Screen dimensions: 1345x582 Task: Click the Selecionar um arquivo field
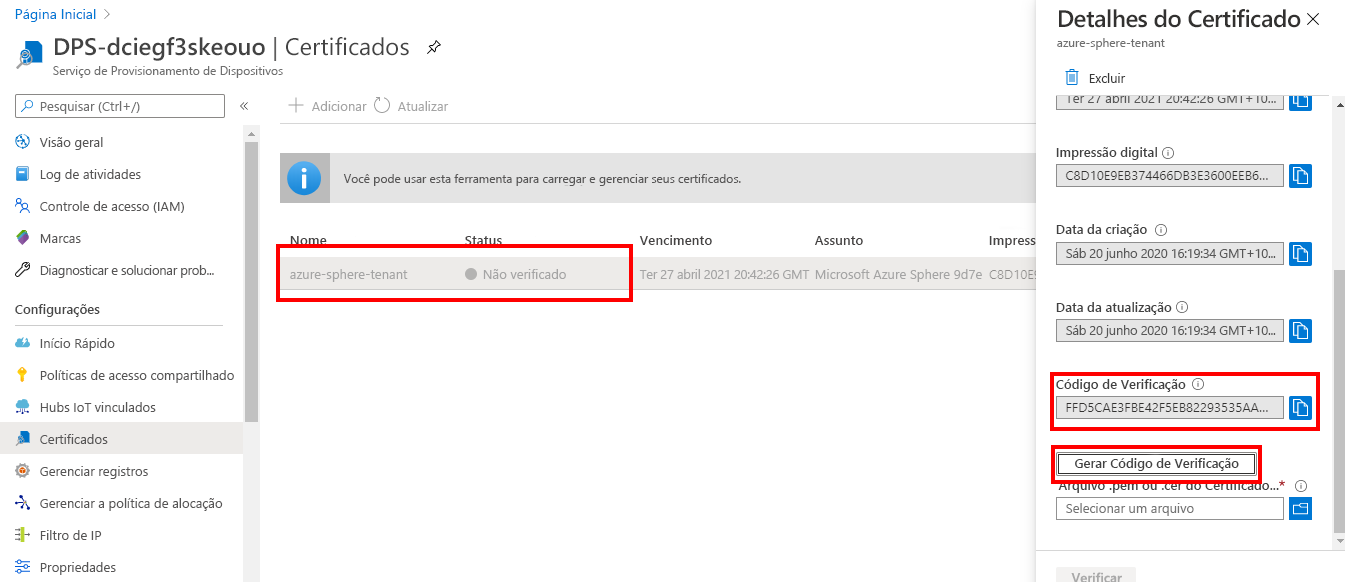1170,509
